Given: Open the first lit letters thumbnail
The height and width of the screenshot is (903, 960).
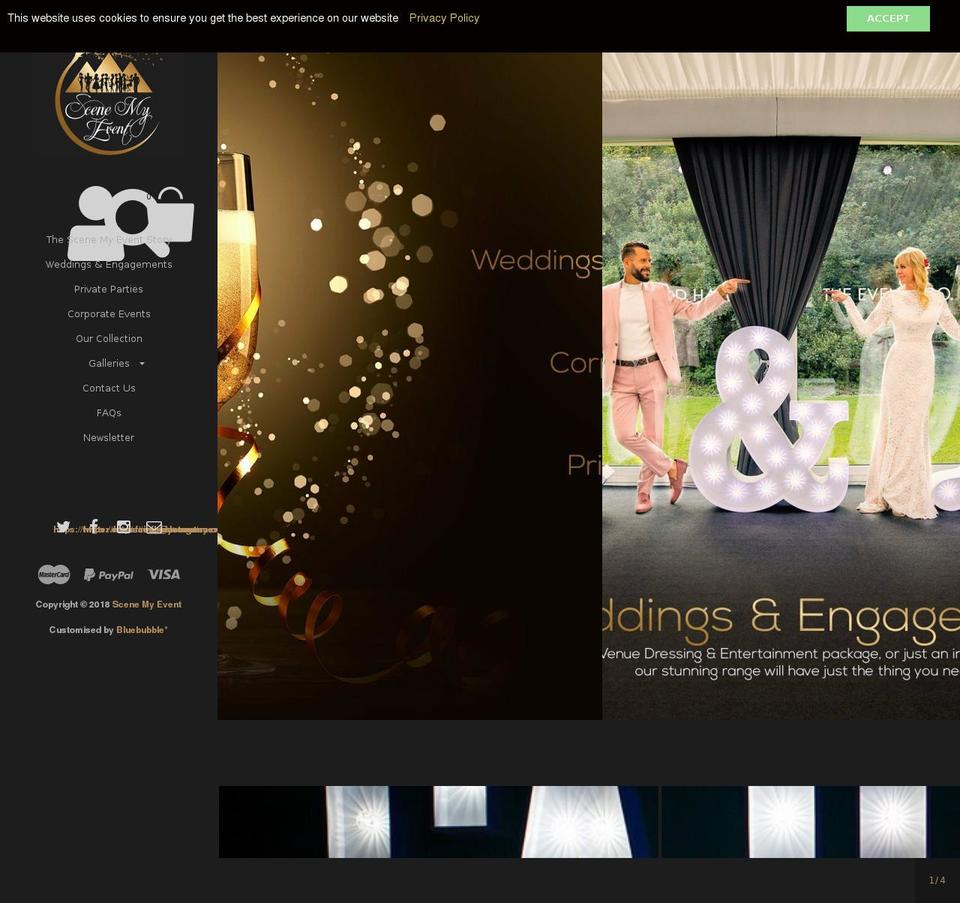Looking at the screenshot, I should tap(438, 822).
